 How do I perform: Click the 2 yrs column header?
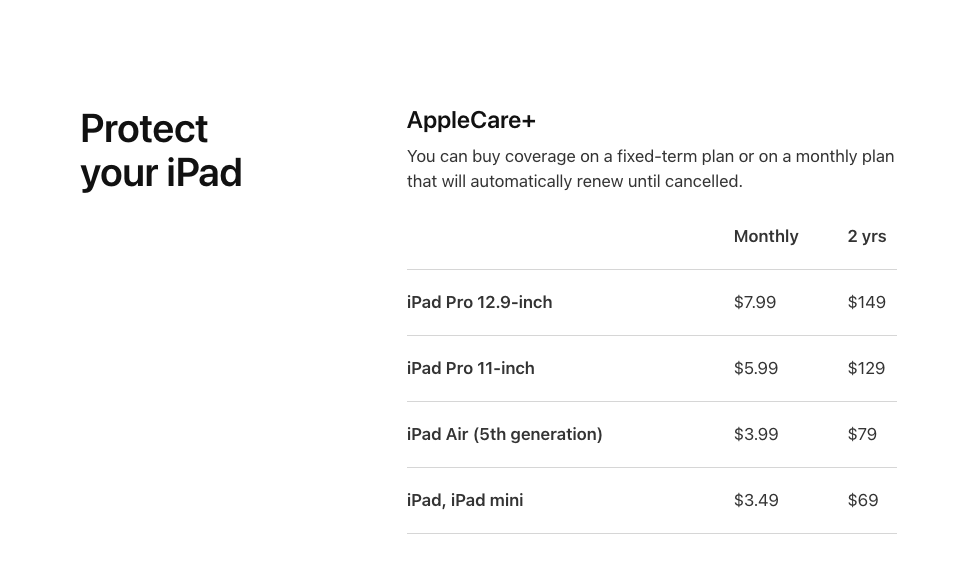tap(867, 237)
